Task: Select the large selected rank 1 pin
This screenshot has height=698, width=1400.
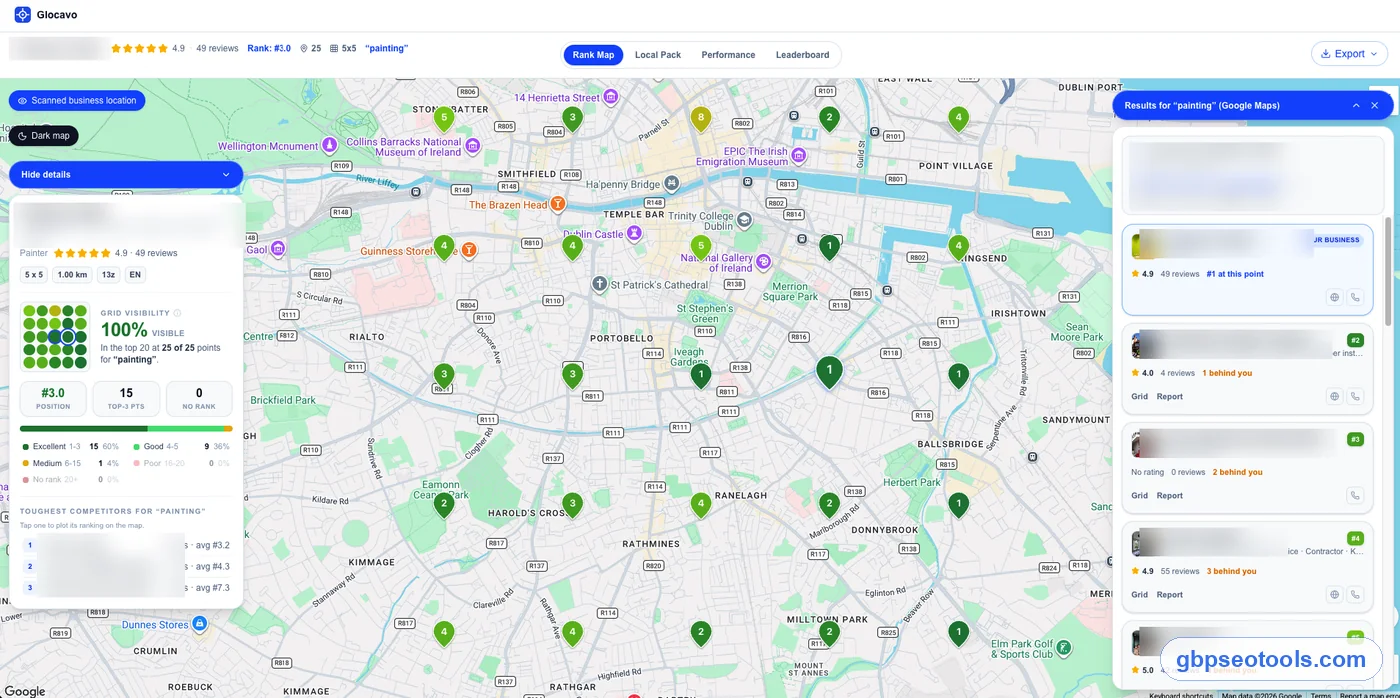Action: [829, 372]
